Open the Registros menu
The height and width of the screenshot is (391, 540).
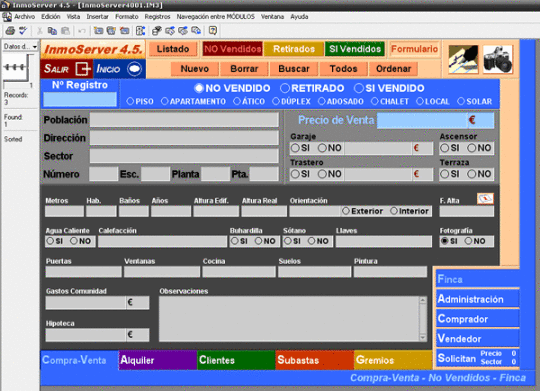coord(157,17)
